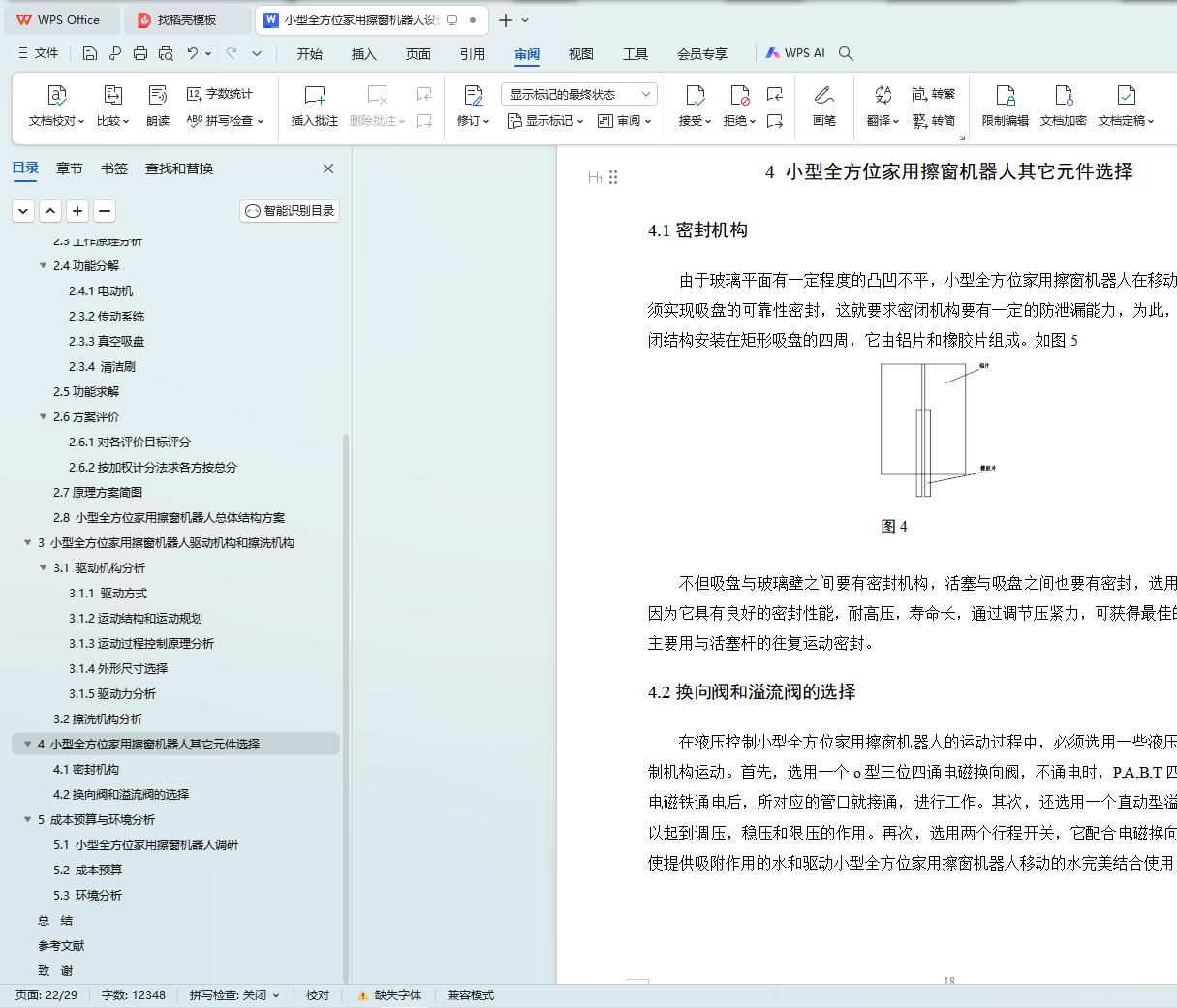This screenshot has width=1177, height=1008.
Task: Collapse the 2.6 方案评价 outline node
Action: coord(43,416)
